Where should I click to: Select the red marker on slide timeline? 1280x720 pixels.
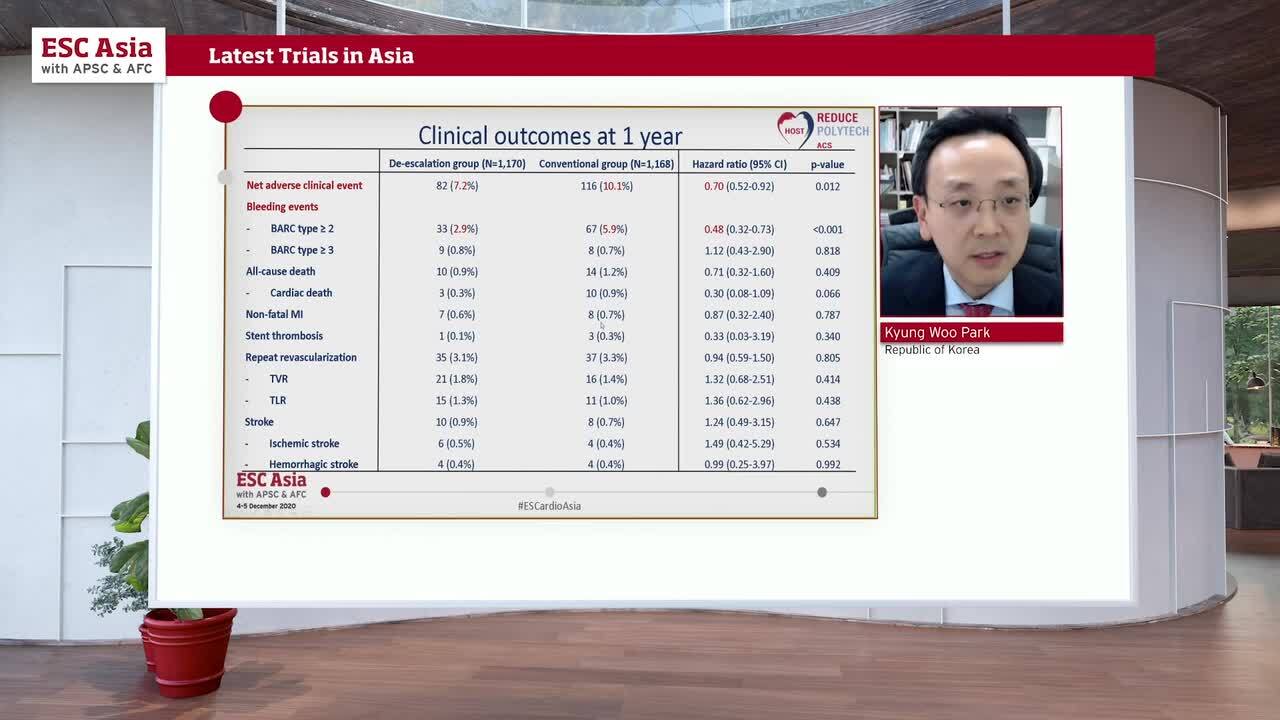325,492
